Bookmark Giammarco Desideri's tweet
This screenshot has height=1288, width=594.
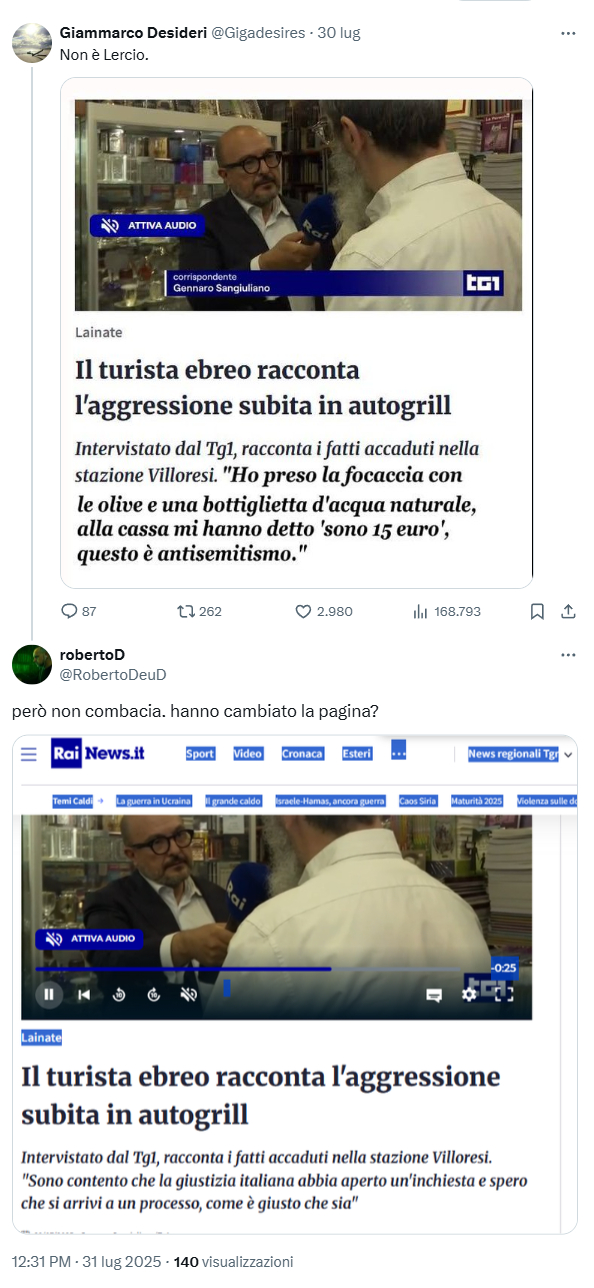537,611
